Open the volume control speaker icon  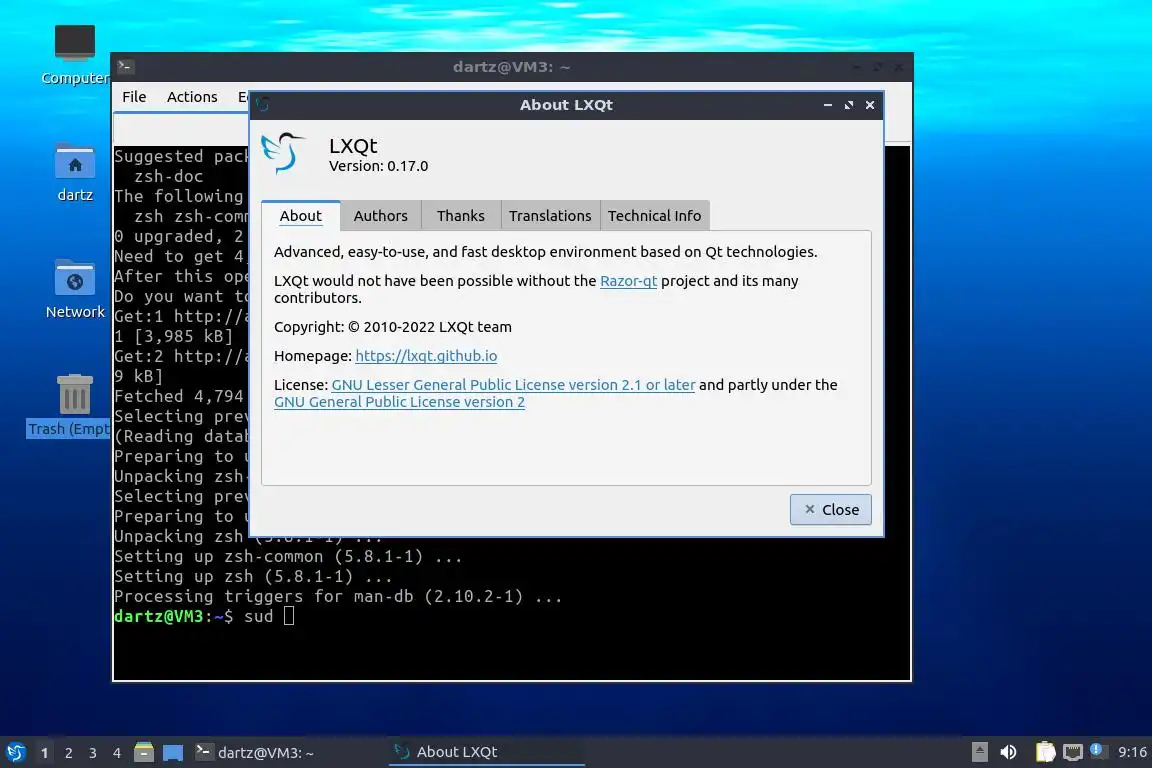(x=1009, y=752)
